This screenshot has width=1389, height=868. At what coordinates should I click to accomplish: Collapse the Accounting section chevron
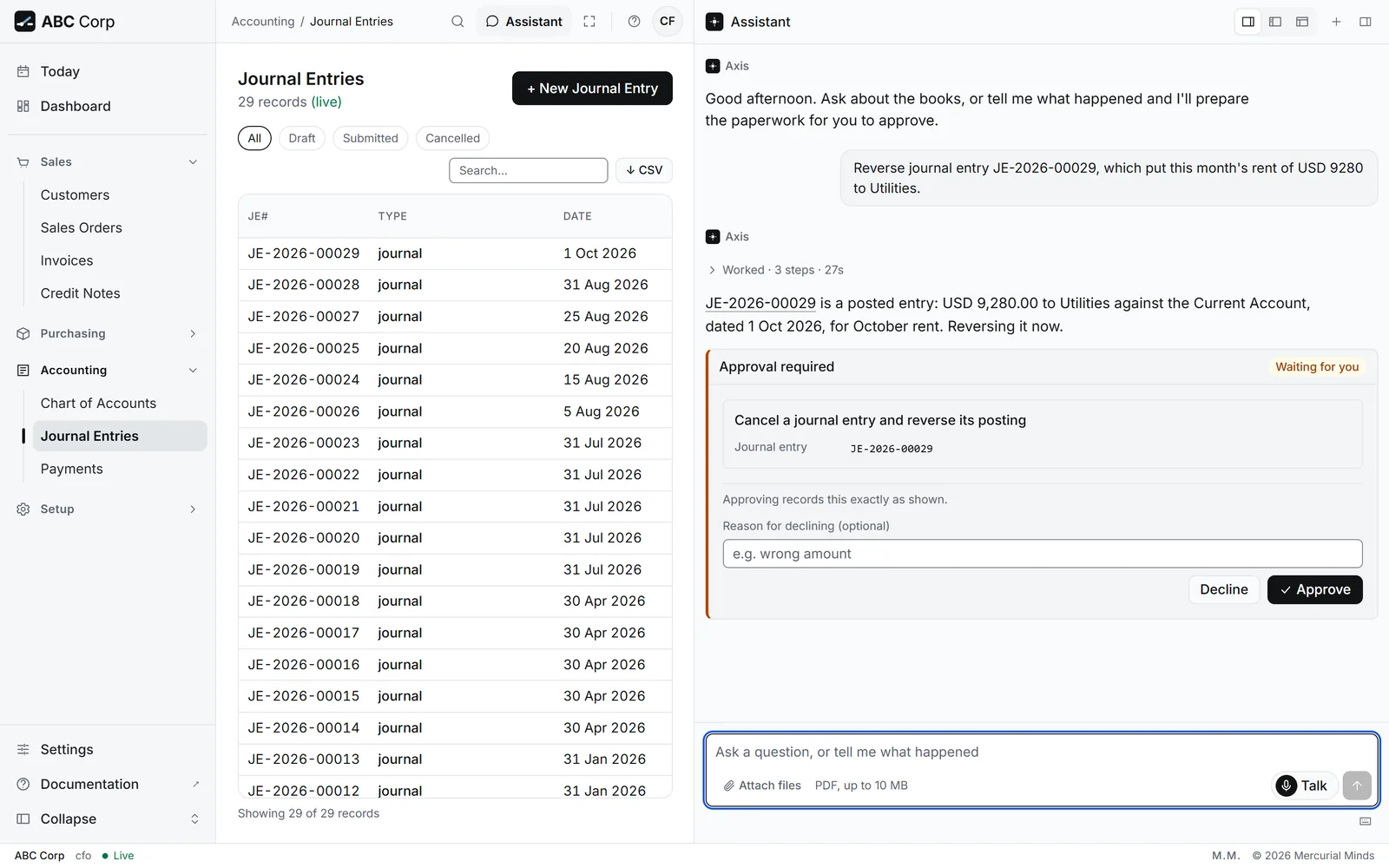pos(193,370)
